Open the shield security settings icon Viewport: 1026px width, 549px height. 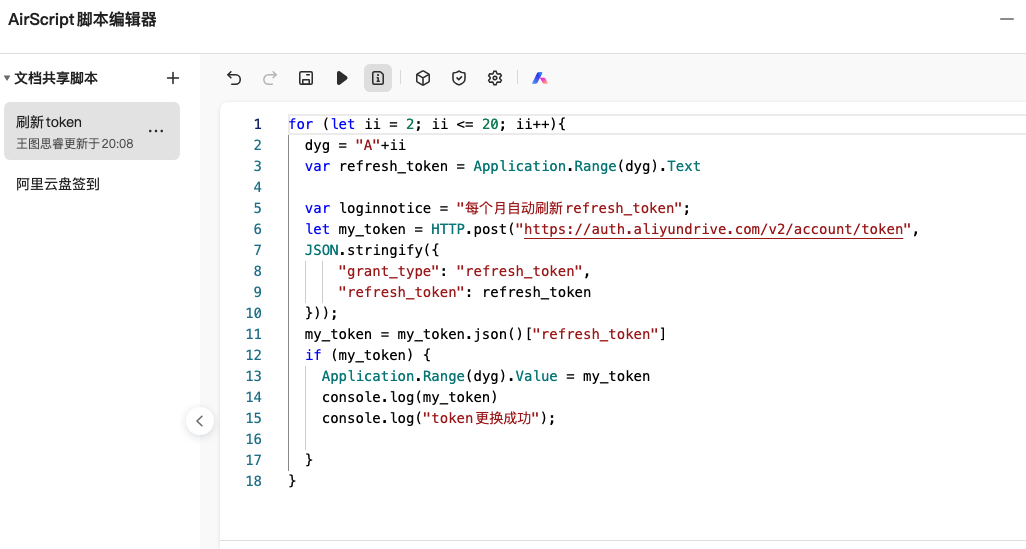[459, 78]
